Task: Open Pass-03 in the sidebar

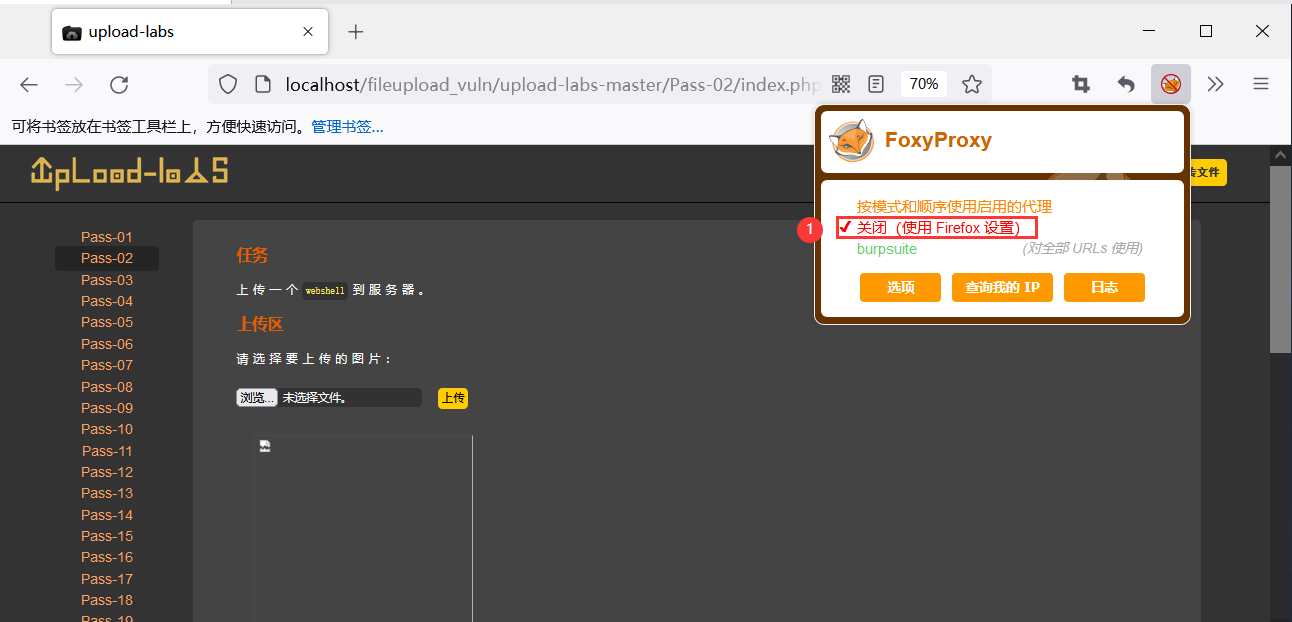Action: click(x=107, y=280)
